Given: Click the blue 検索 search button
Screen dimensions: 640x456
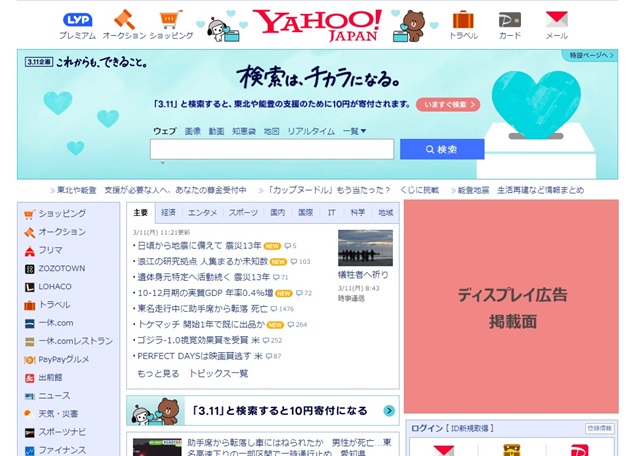Looking at the screenshot, I should tap(442, 149).
